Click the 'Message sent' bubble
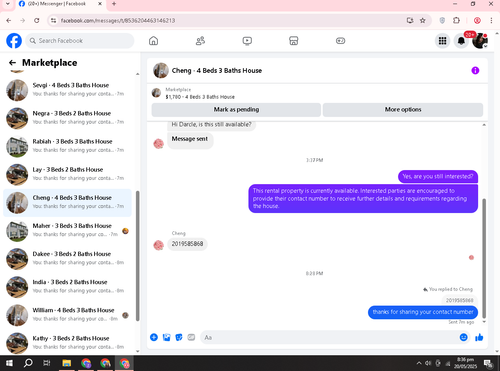 (190, 139)
